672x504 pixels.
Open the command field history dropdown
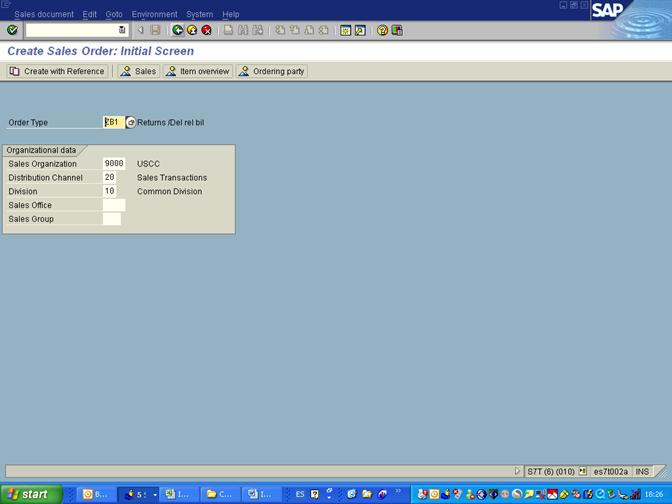122,30
